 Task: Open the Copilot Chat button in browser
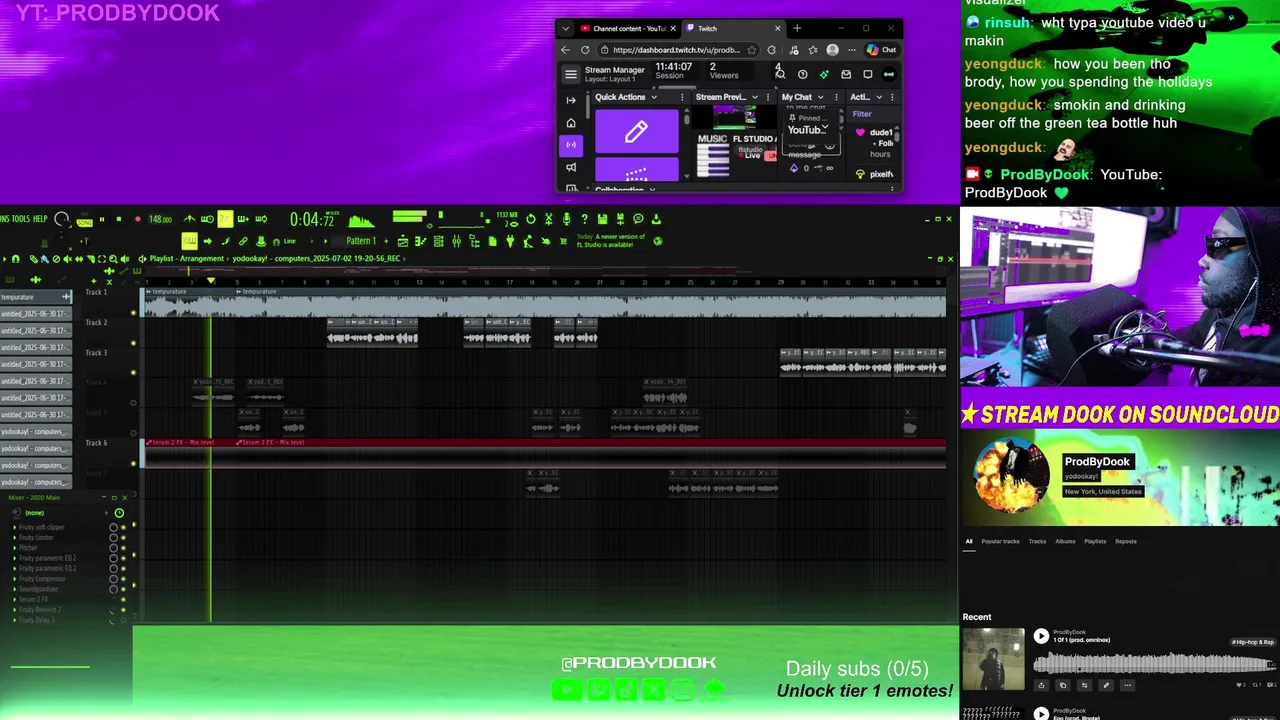[882, 50]
